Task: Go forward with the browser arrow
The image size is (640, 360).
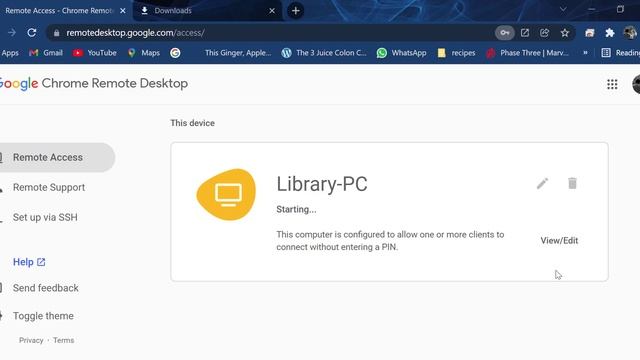Action: [x=12, y=33]
